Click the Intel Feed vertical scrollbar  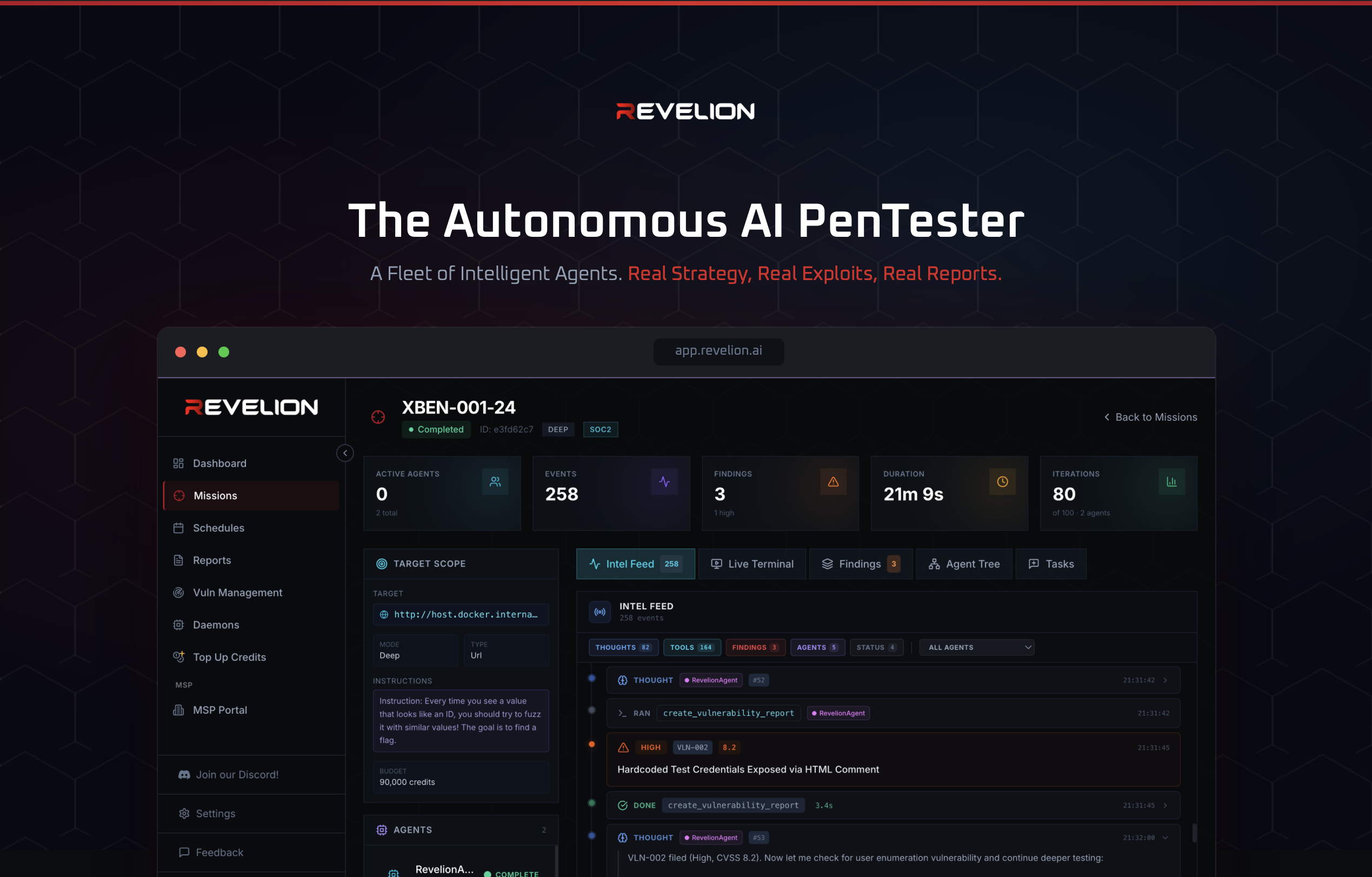pos(1194,832)
